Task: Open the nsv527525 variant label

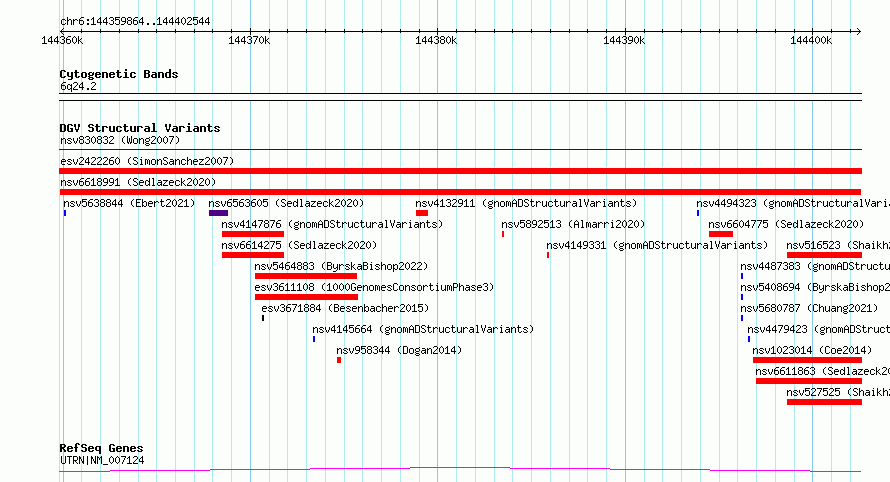Action: 838,392
